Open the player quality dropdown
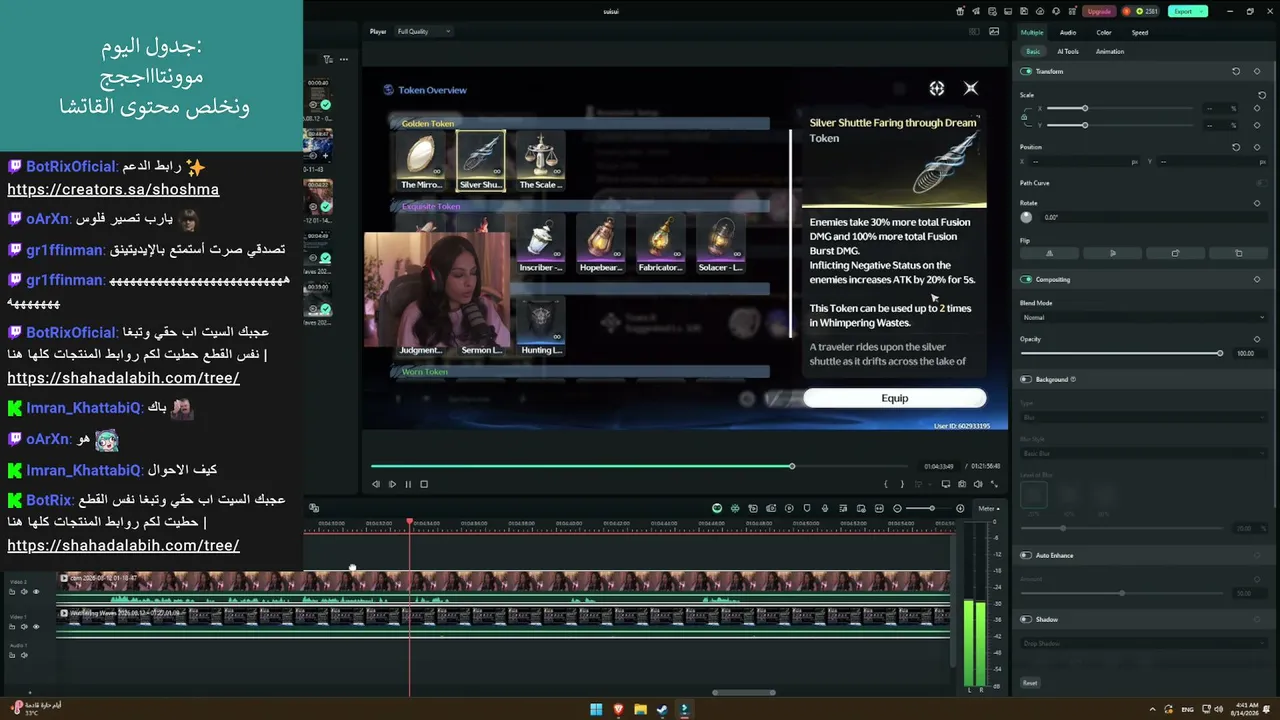The image size is (1280, 720). (424, 31)
